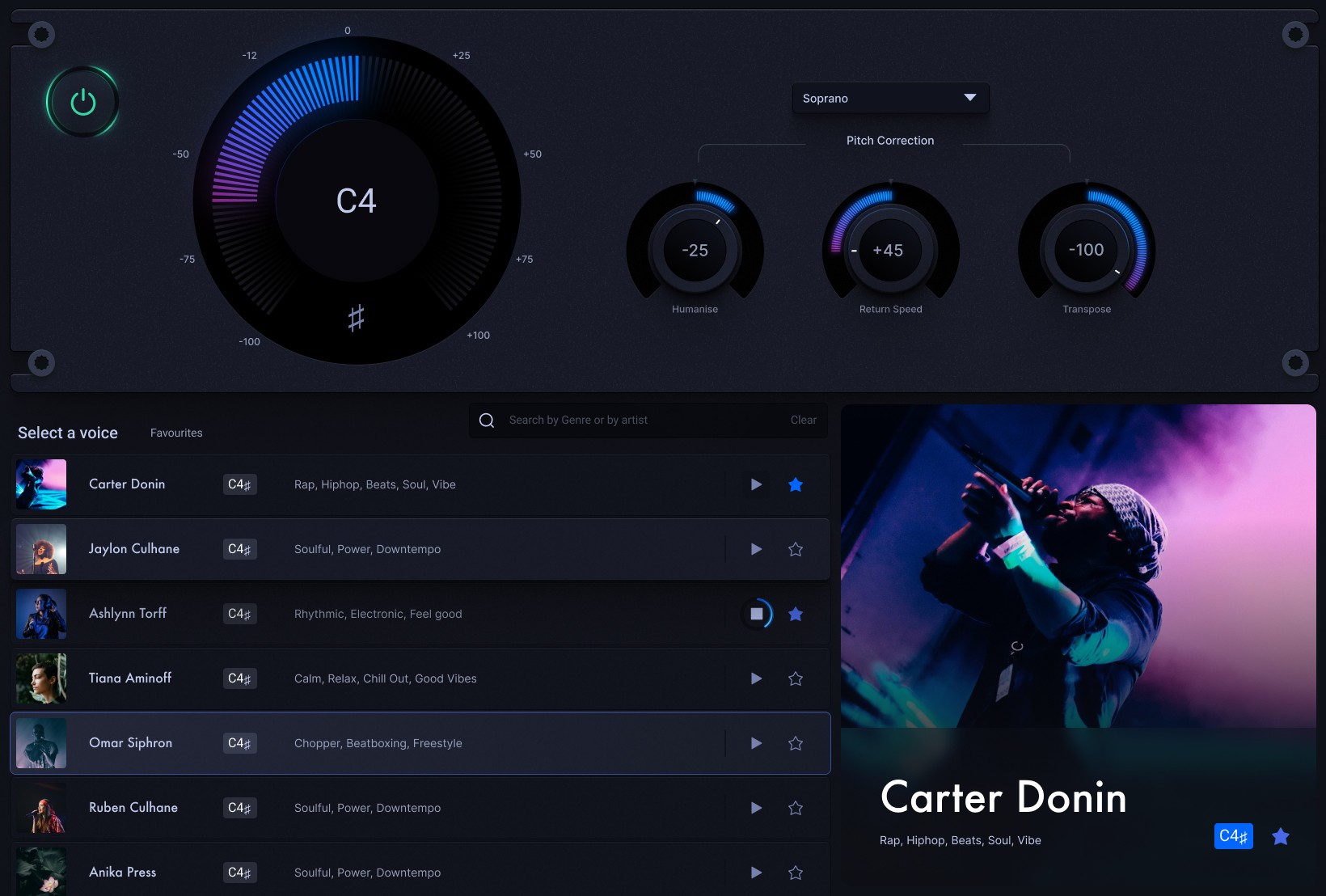Click the power button to bypass the plugin
Viewport: 1326px width, 896px height.
(82, 102)
